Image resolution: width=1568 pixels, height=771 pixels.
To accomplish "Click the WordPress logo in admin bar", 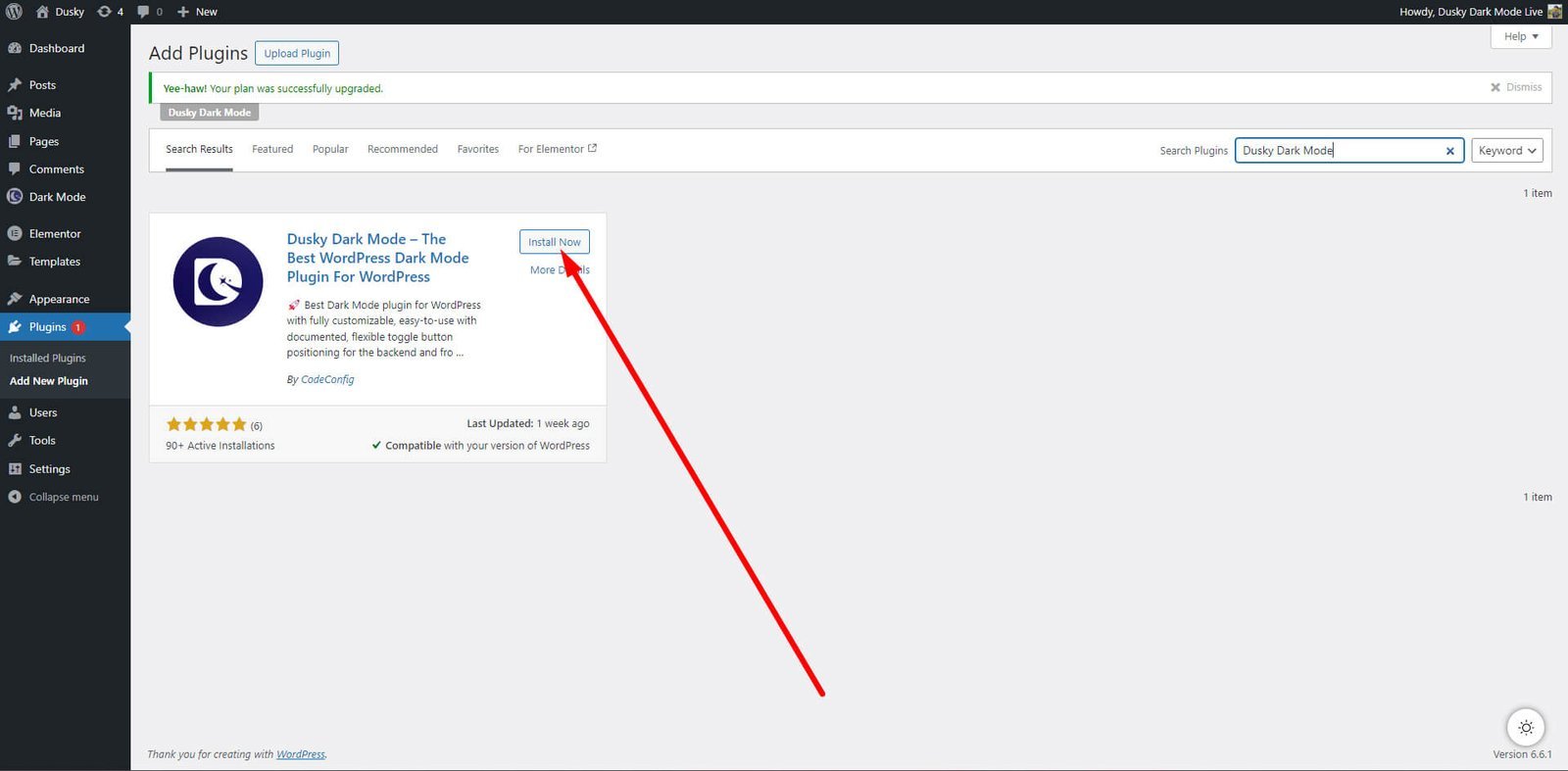I will coord(14,12).
